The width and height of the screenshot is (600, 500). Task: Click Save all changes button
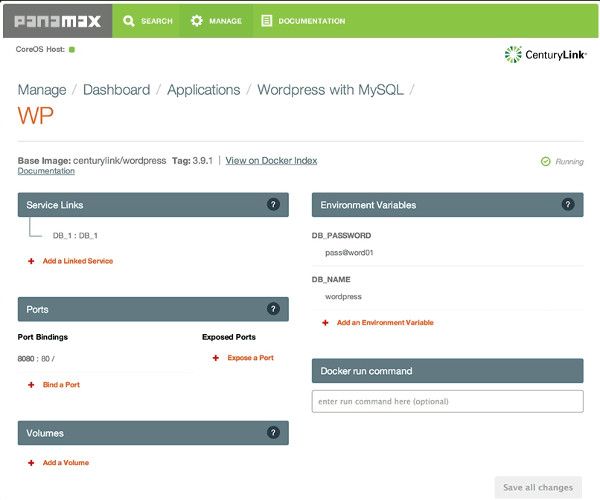(x=538, y=487)
